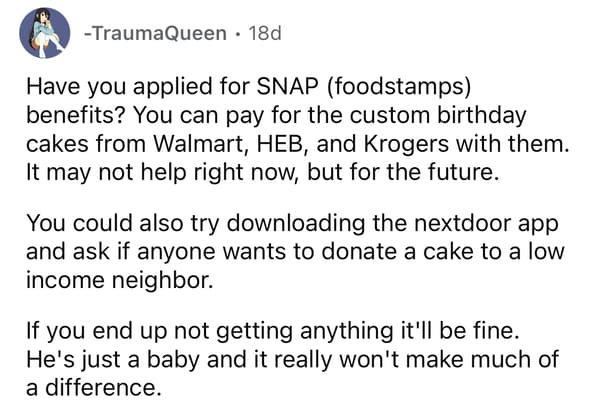Viewport: 599px width, 403px height.
Task: Open the -TraumaQueen avatar image
Action: click(x=45, y=33)
